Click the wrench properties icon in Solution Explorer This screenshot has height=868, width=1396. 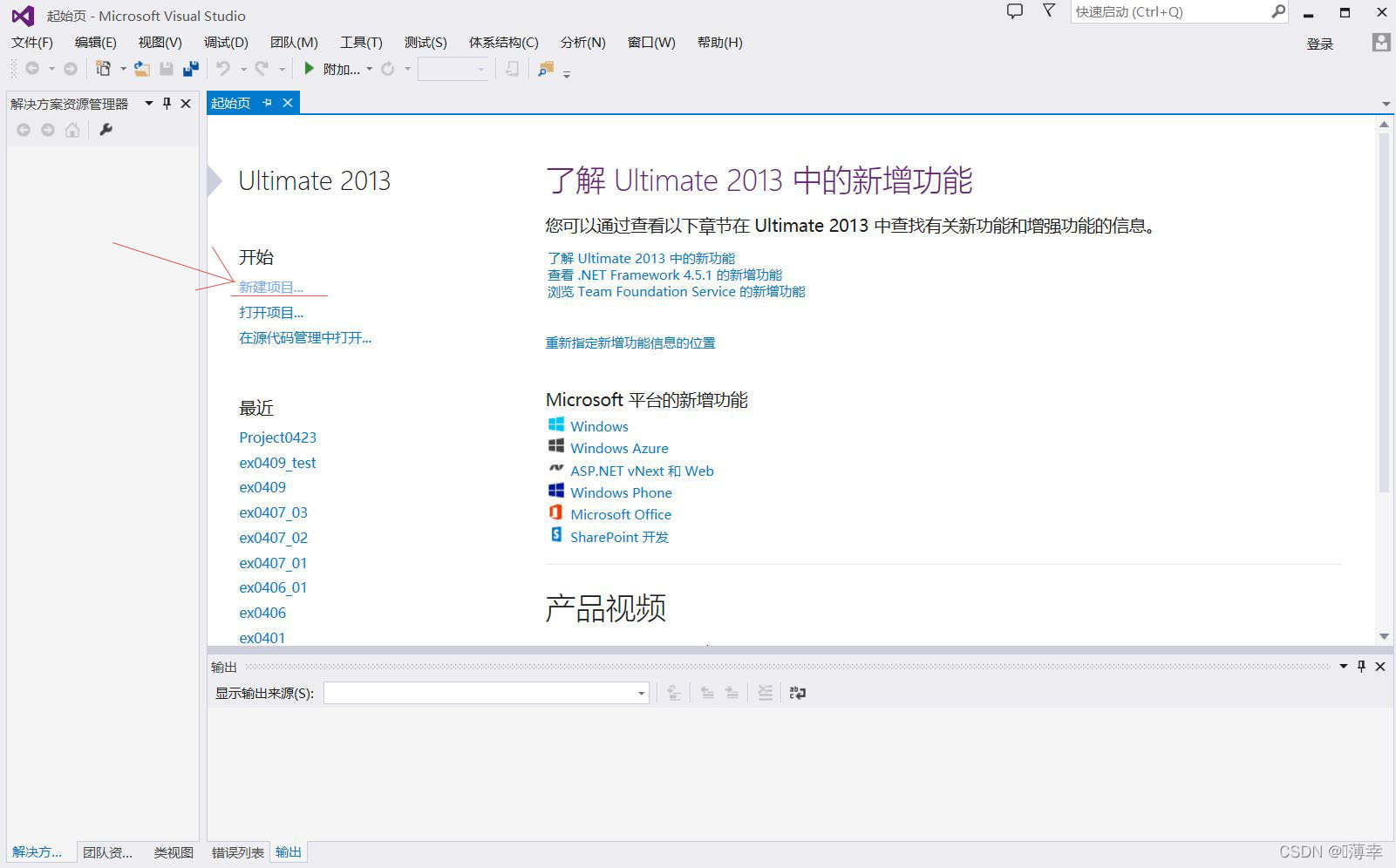click(106, 130)
